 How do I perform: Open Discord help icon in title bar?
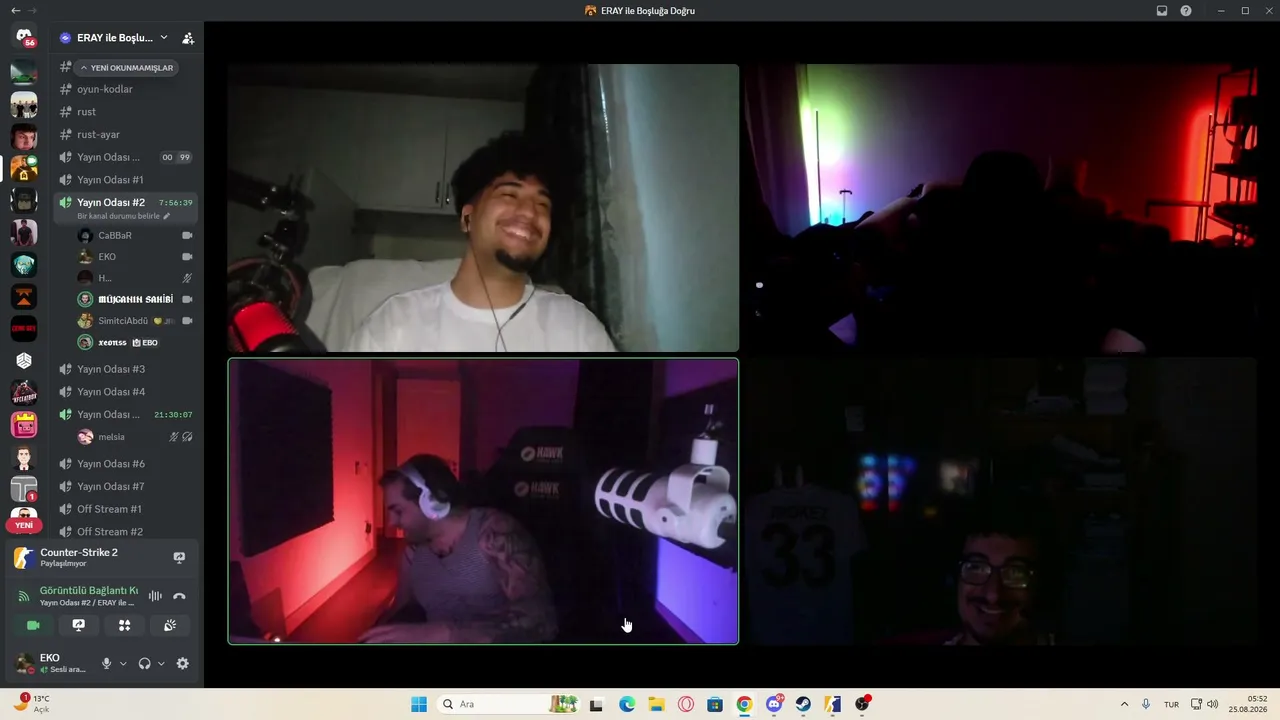(x=1186, y=11)
